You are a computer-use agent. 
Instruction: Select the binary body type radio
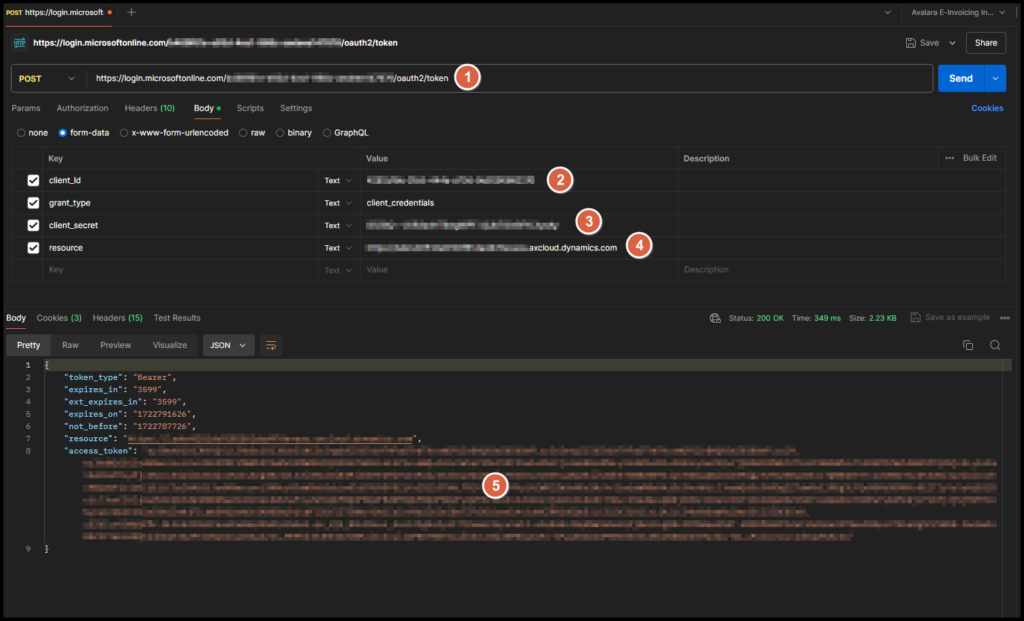point(280,133)
